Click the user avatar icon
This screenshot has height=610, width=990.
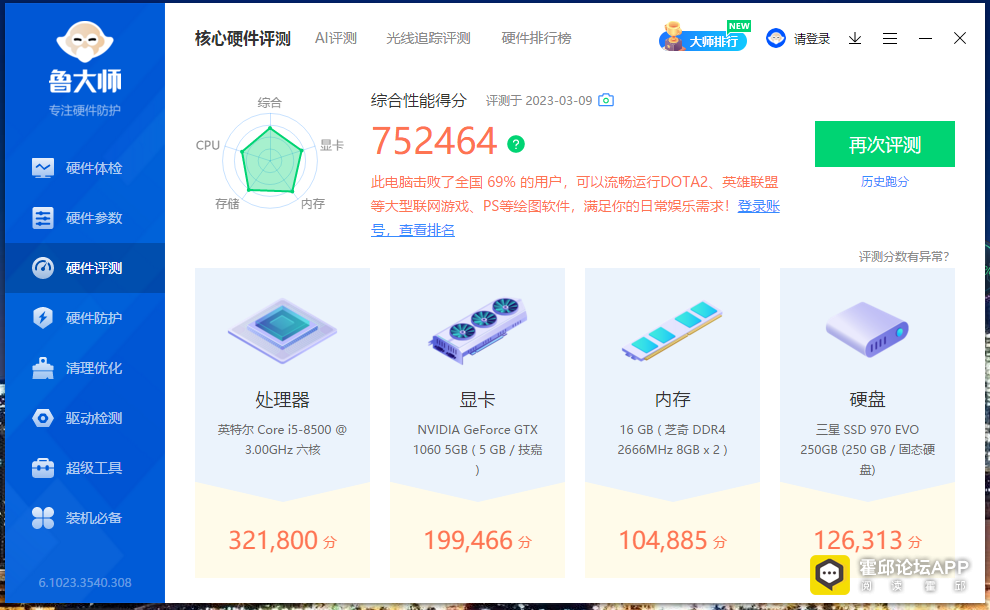(x=775, y=39)
